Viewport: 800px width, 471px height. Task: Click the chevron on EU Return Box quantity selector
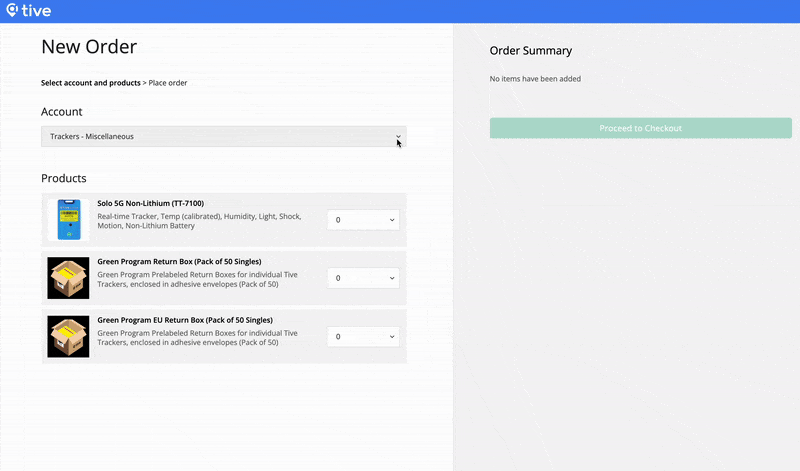click(x=392, y=337)
